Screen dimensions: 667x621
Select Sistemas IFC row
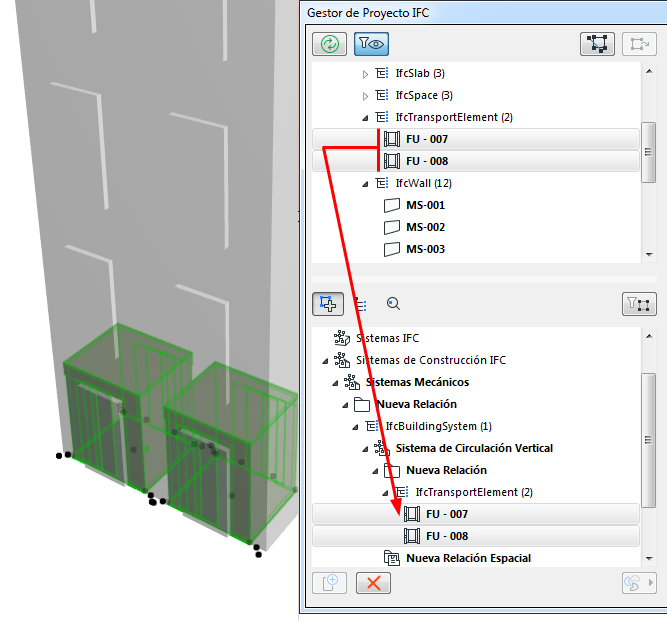[x=387, y=338]
